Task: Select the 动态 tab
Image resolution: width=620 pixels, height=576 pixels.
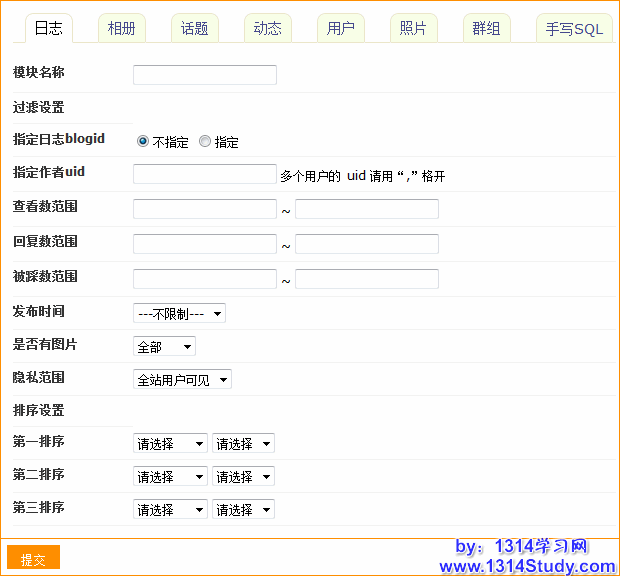Action: tap(267, 29)
